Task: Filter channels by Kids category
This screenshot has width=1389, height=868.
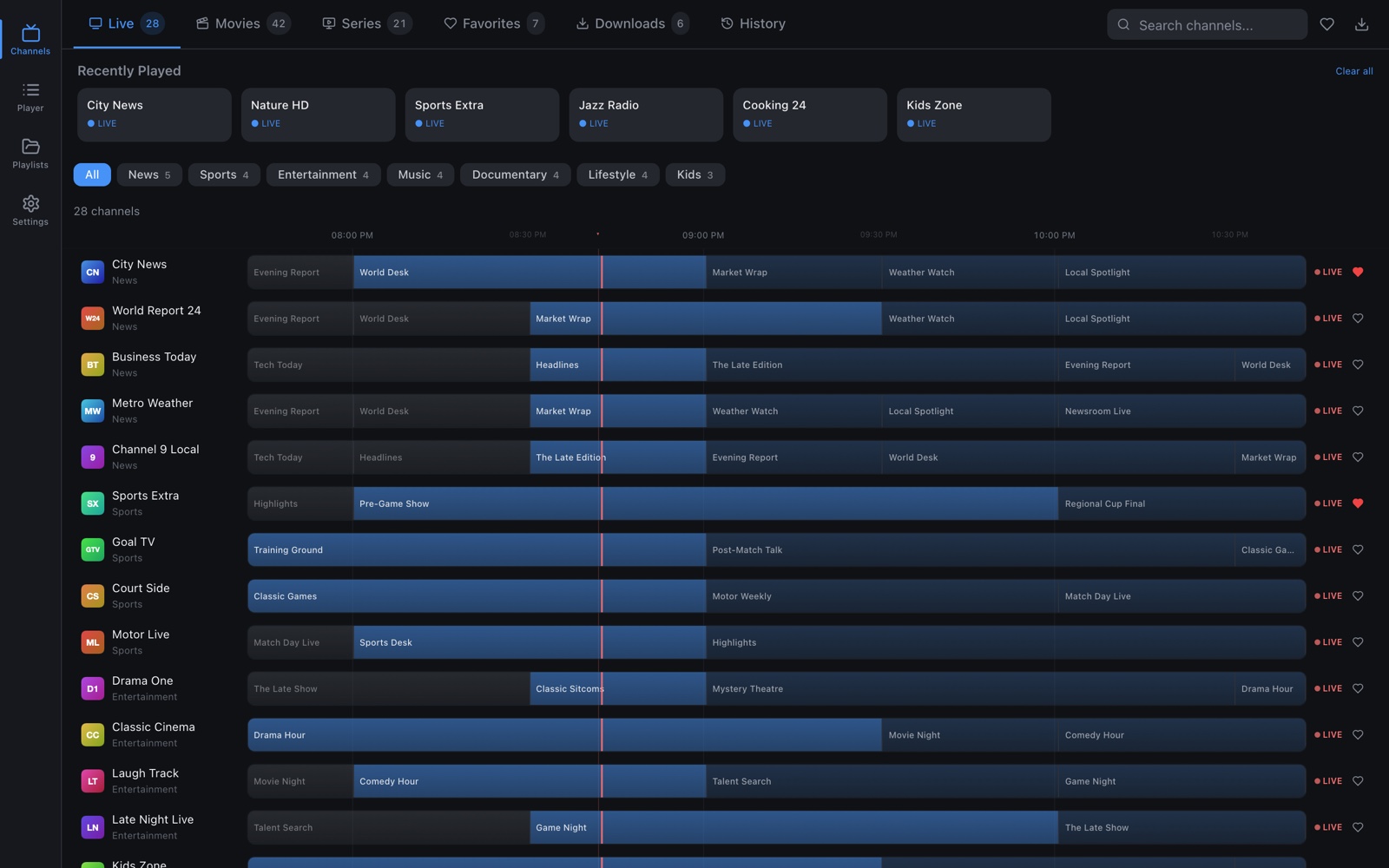Action: tap(694, 174)
